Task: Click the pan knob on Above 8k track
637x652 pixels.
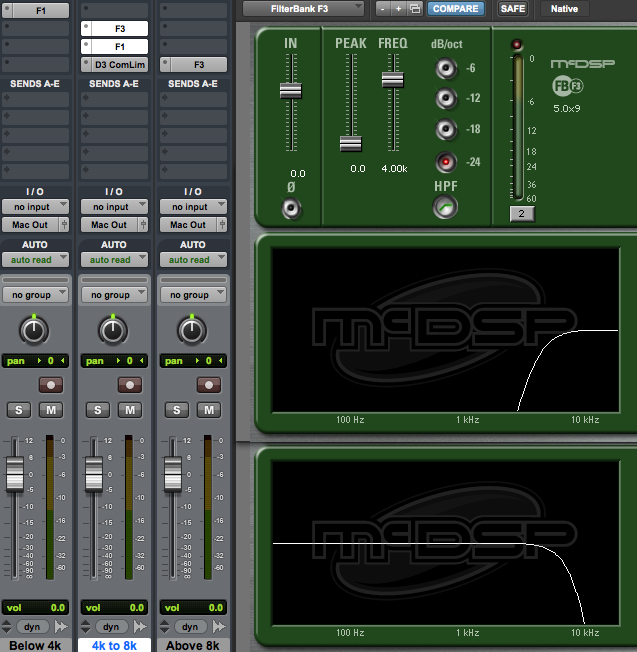Action: [192, 331]
